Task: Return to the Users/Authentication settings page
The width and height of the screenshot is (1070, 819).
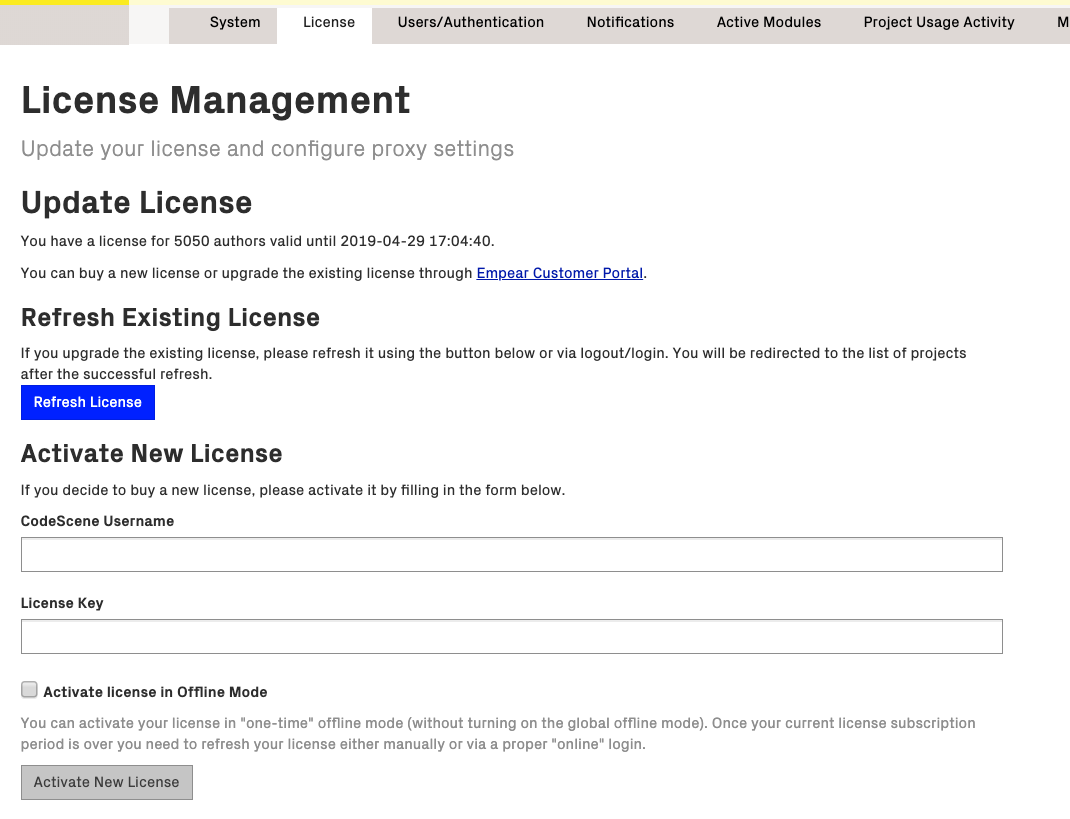Action: pyautogui.click(x=470, y=22)
